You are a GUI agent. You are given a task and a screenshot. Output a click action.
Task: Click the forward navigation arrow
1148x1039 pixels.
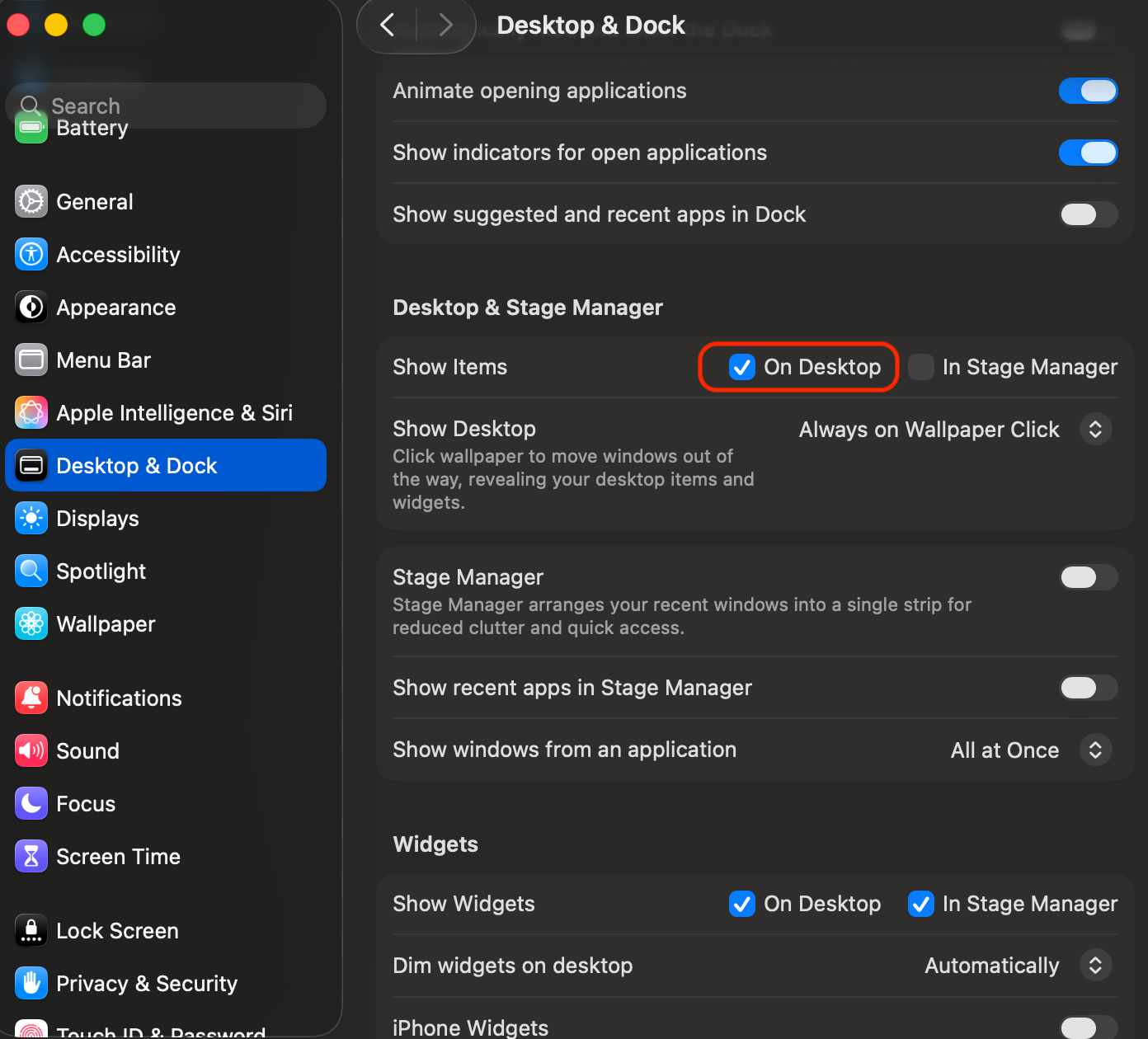tap(446, 26)
